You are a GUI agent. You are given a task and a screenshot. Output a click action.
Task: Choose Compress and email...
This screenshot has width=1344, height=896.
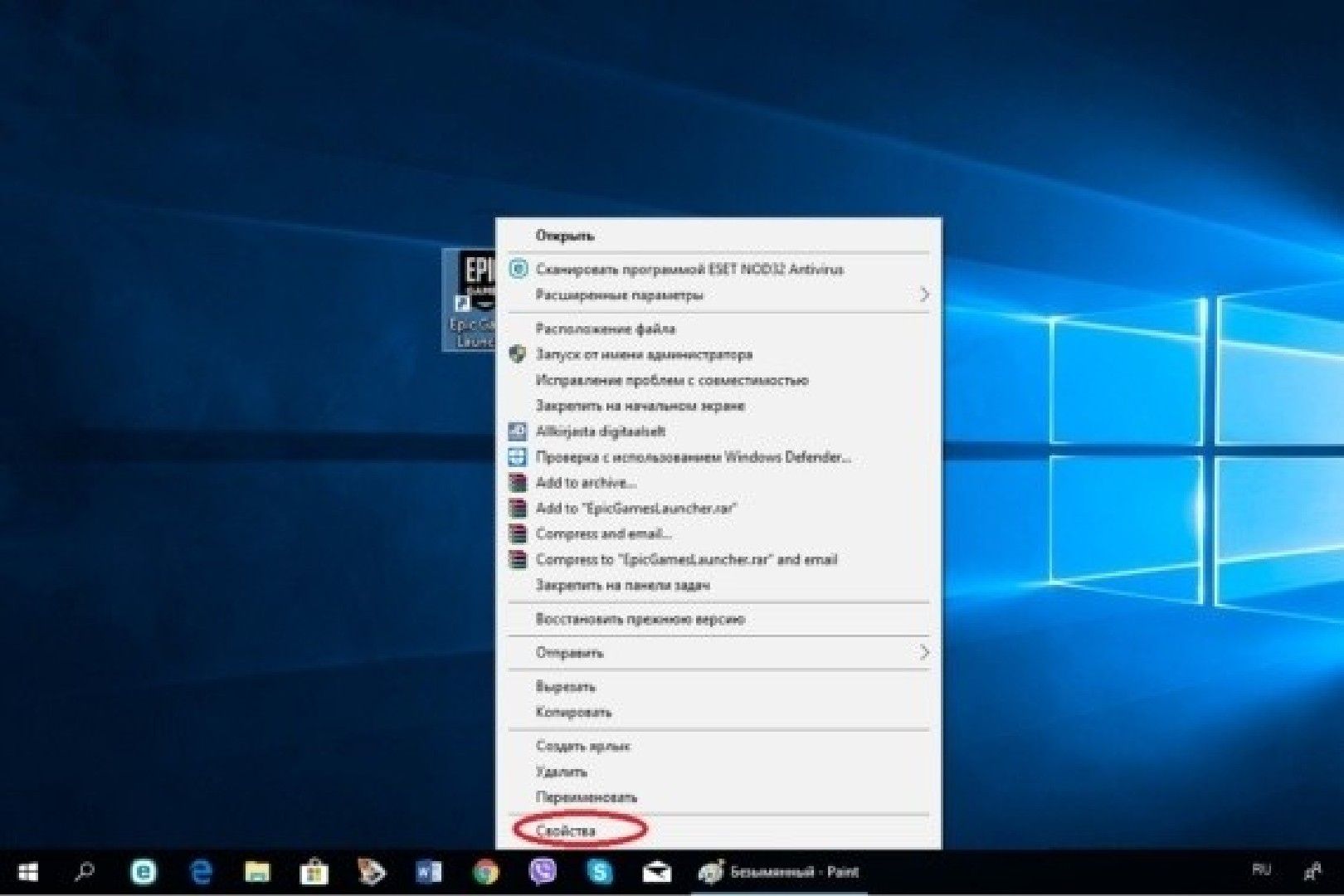click(x=718, y=534)
